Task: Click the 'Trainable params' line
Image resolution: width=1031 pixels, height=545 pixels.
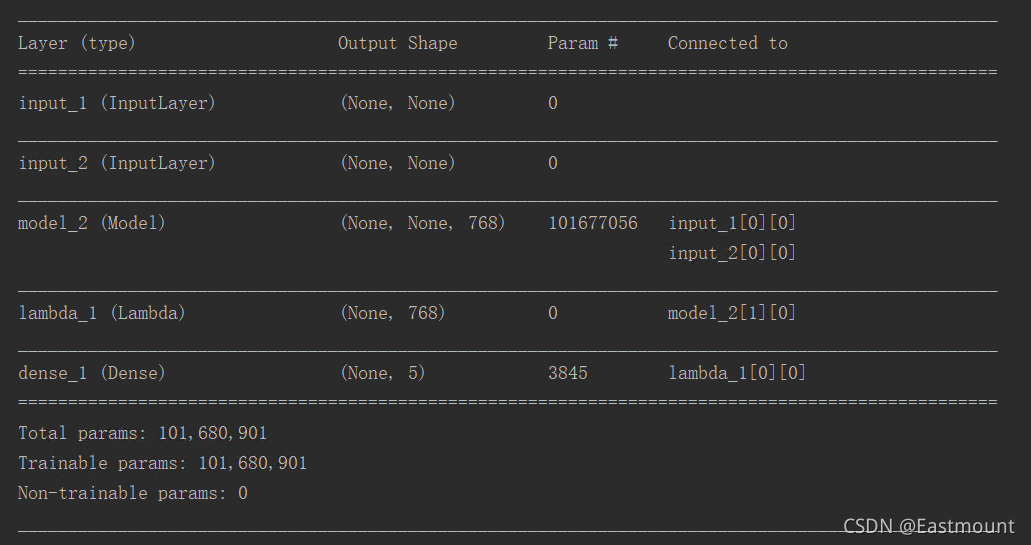Action: pos(162,463)
